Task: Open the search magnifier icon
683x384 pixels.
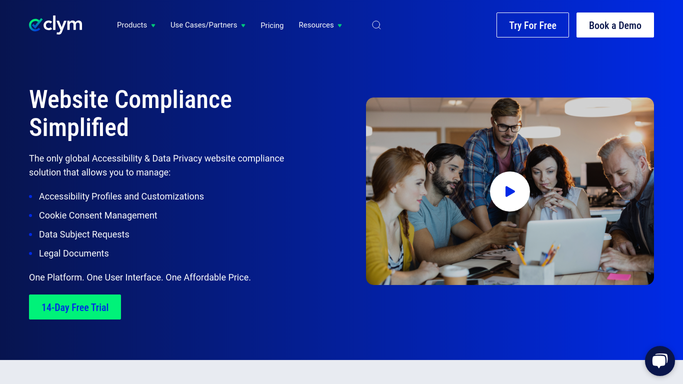Action: 376,25
